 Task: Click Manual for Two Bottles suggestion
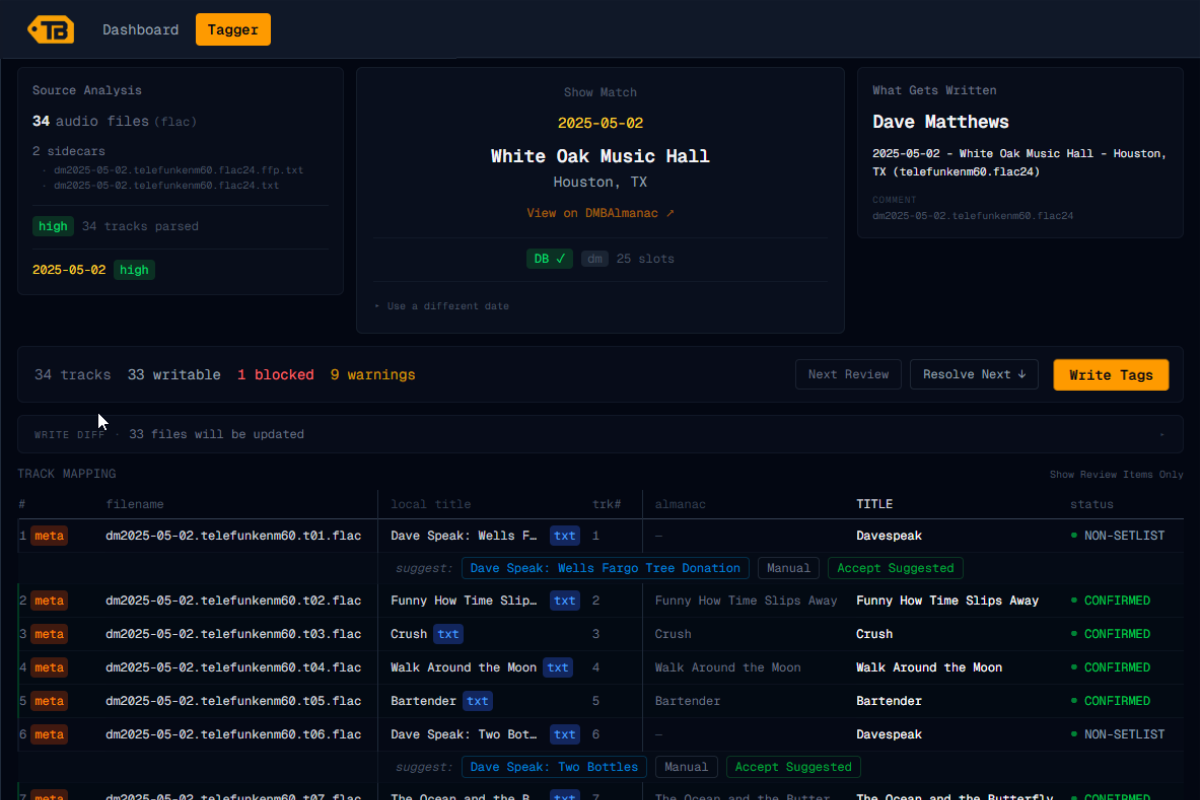point(686,767)
